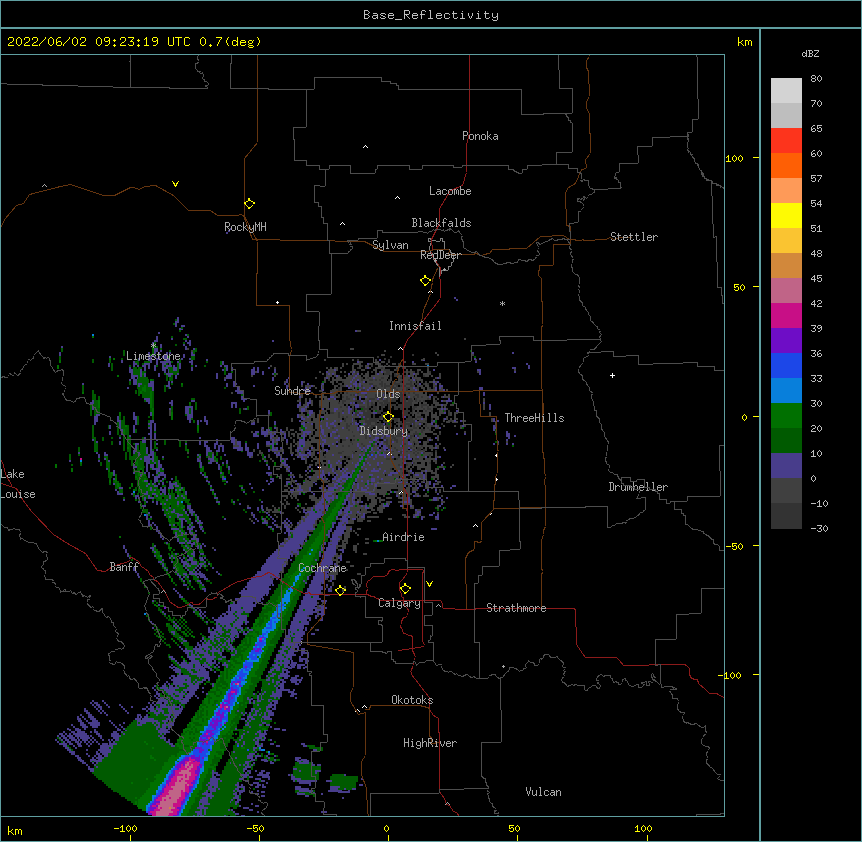Click the Vulcan label
This screenshot has width=862, height=842.
click(x=543, y=792)
